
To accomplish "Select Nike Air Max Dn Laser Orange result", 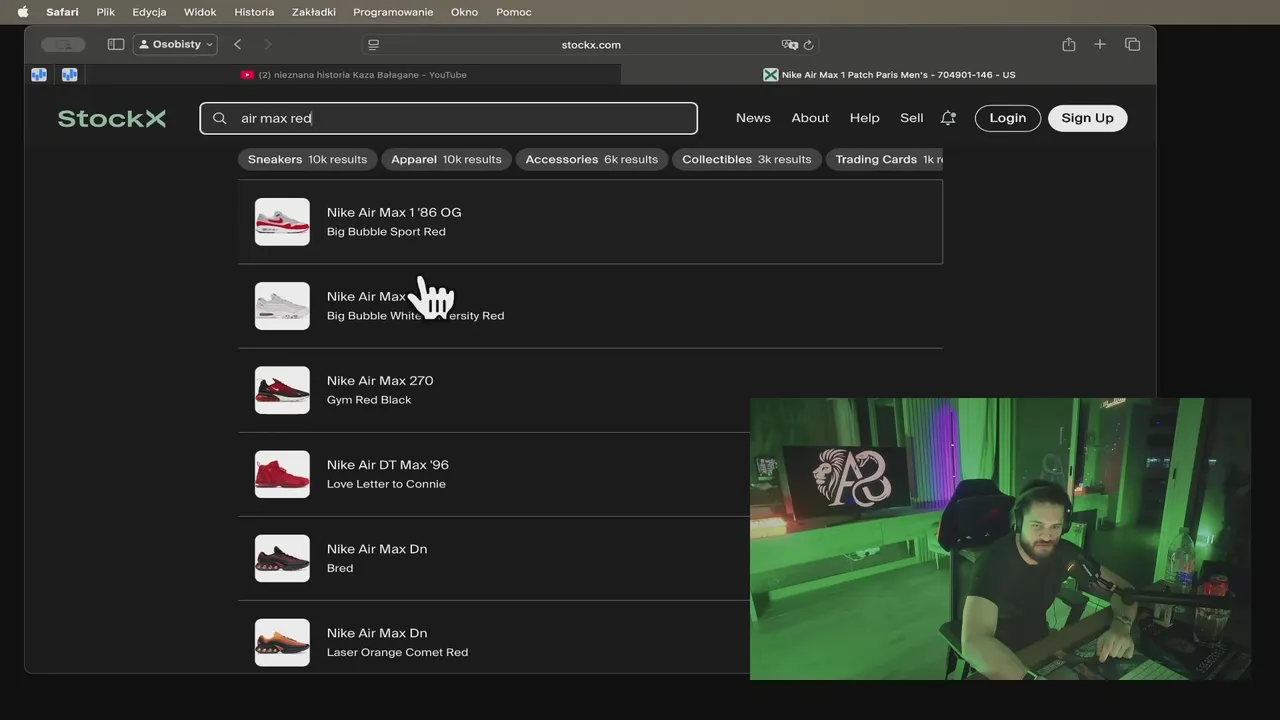I will (x=590, y=638).
